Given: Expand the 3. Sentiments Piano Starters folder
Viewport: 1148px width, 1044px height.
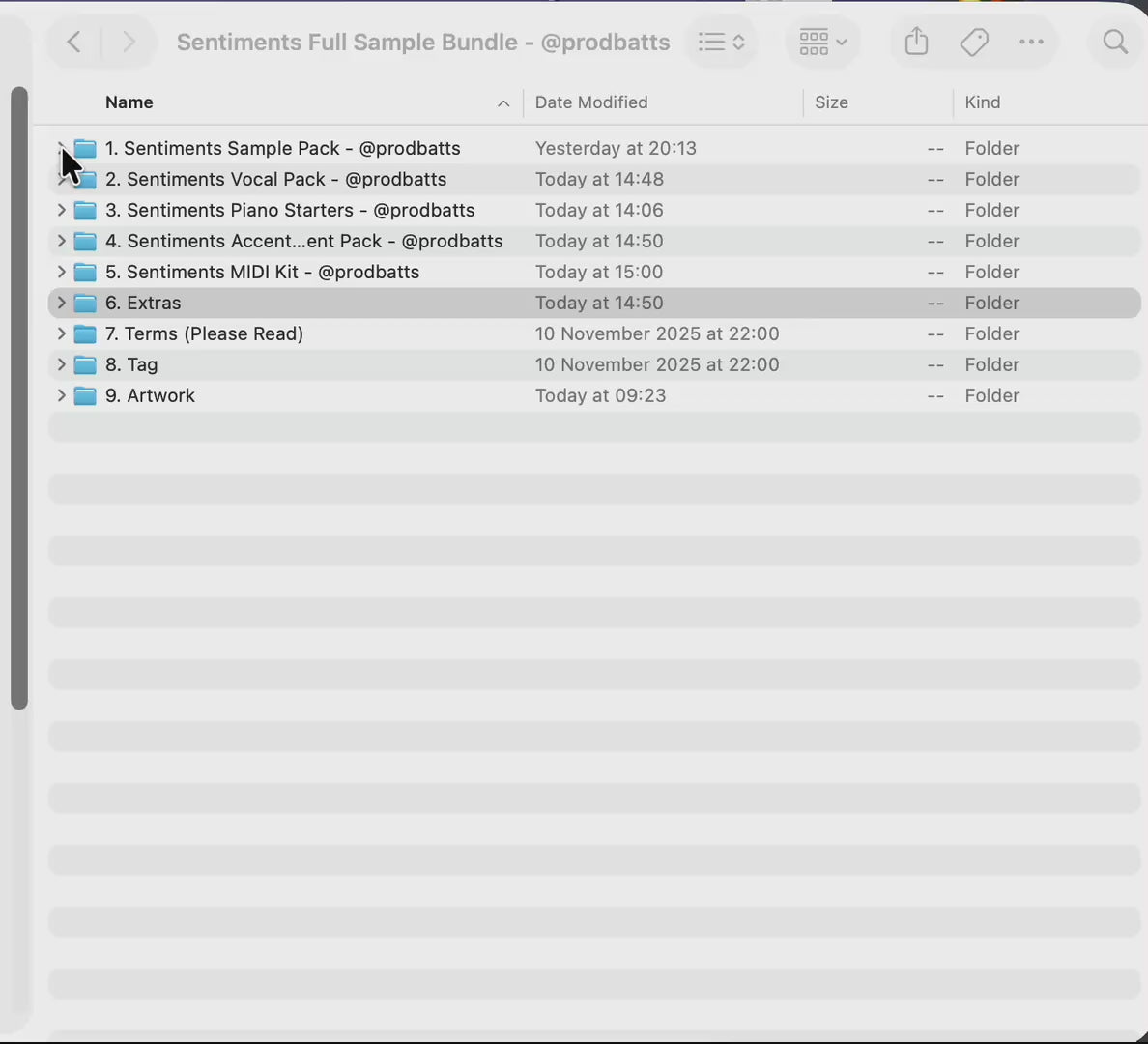Looking at the screenshot, I should [x=61, y=210].
